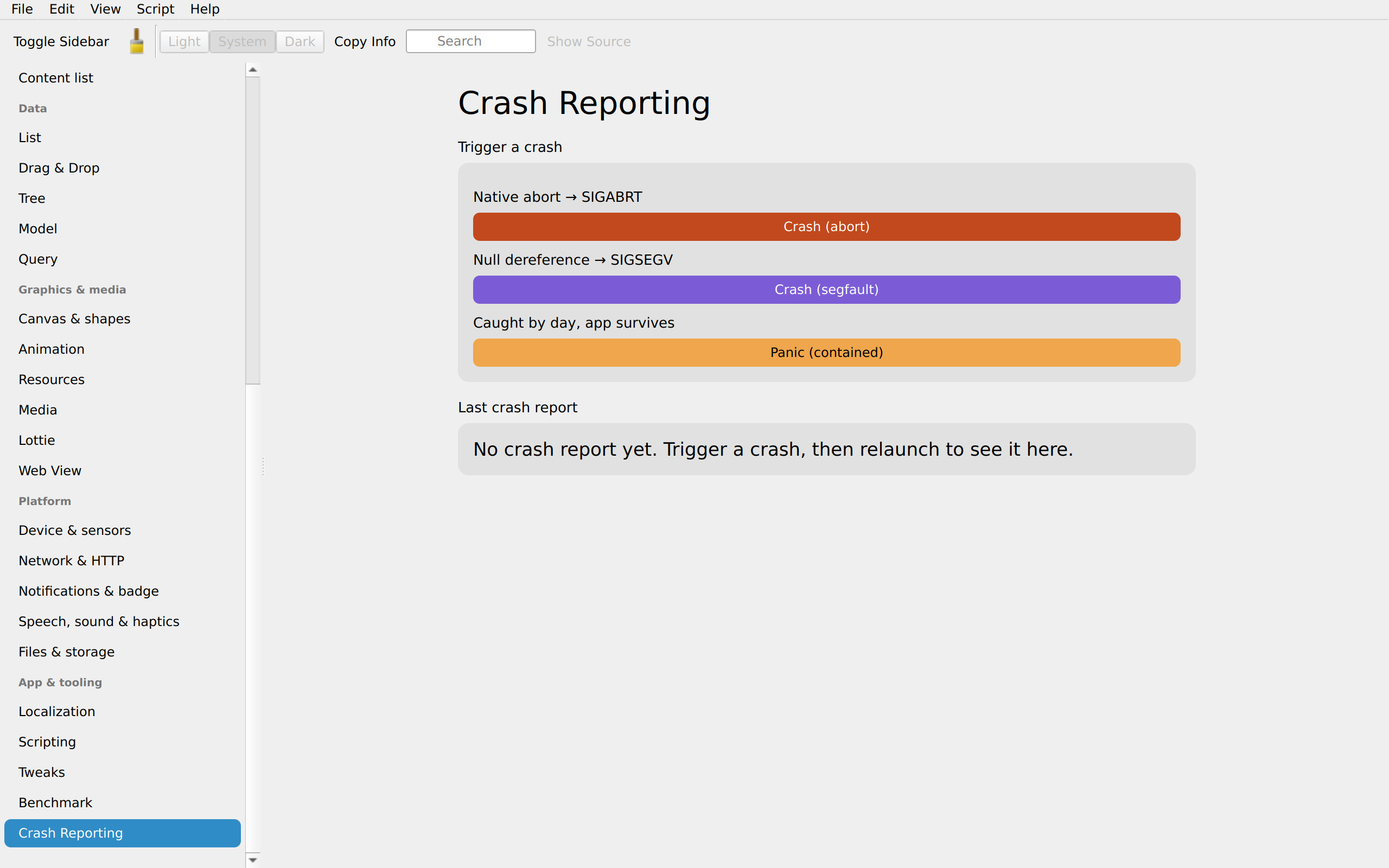1389x868 pixels.
Task: Click the yellow brush icon in the toolbar
Action: 137,41
